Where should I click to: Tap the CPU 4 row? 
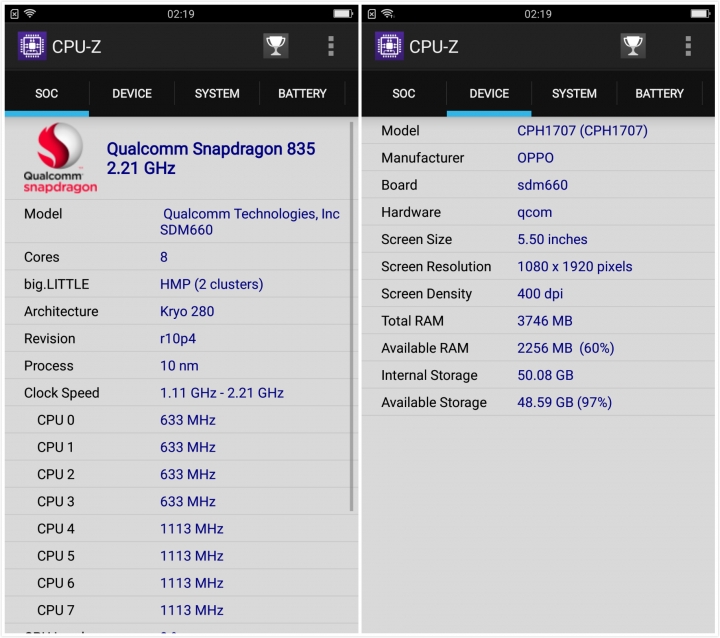tap(181, 528)
